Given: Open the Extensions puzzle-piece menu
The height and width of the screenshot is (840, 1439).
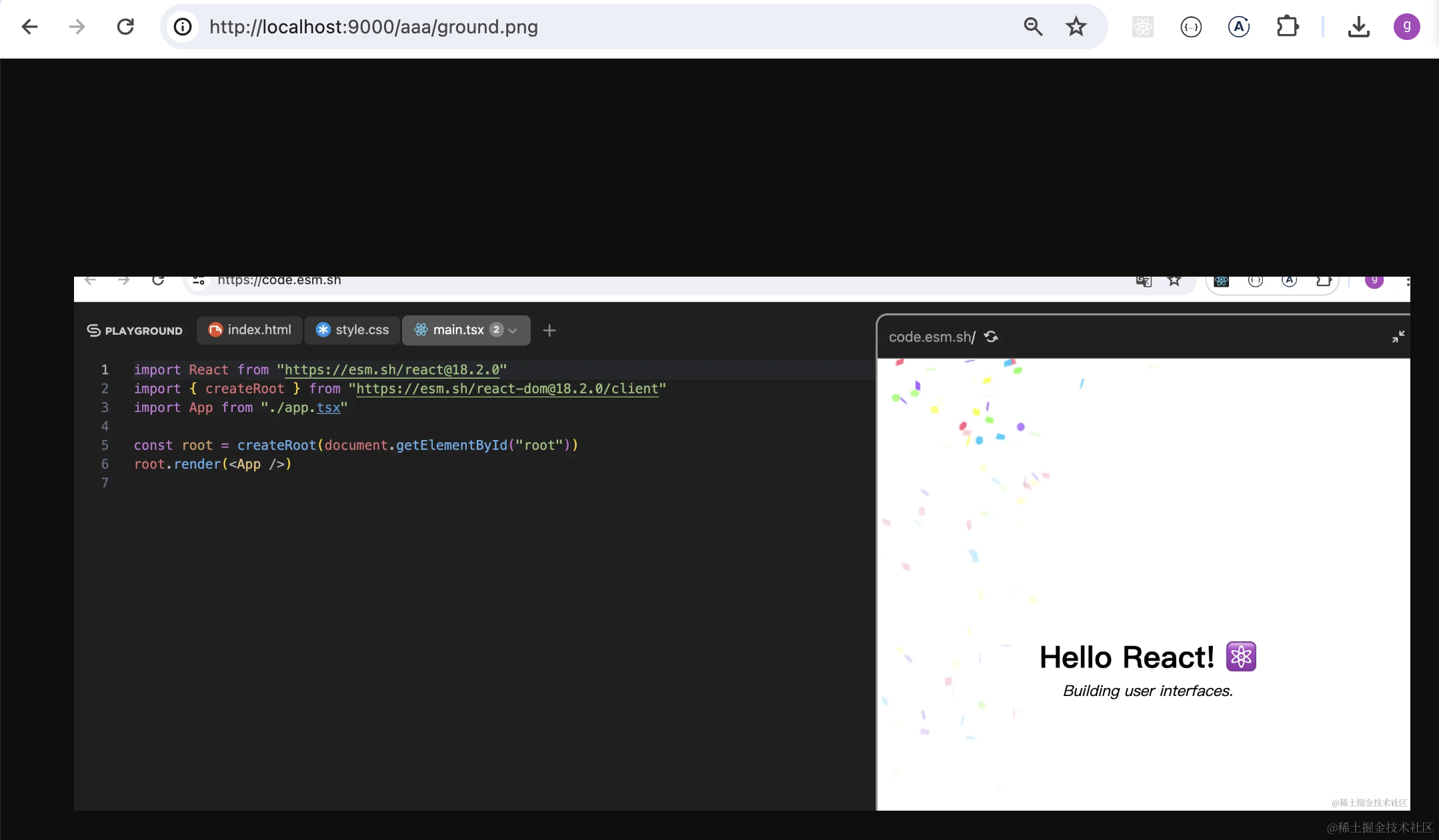Looking at the screenshot, I should click(1287, 27).
